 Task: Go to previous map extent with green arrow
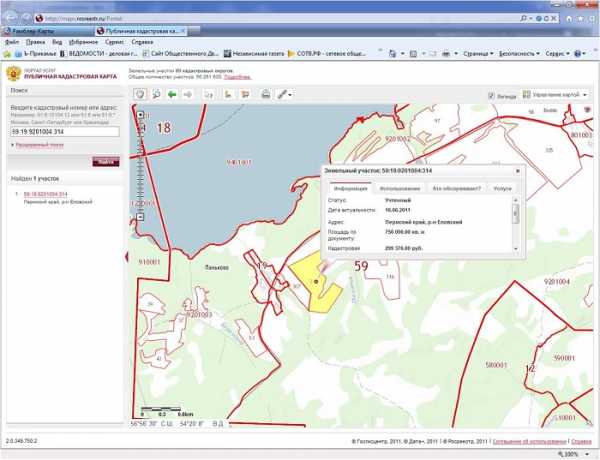click(172, 94)
